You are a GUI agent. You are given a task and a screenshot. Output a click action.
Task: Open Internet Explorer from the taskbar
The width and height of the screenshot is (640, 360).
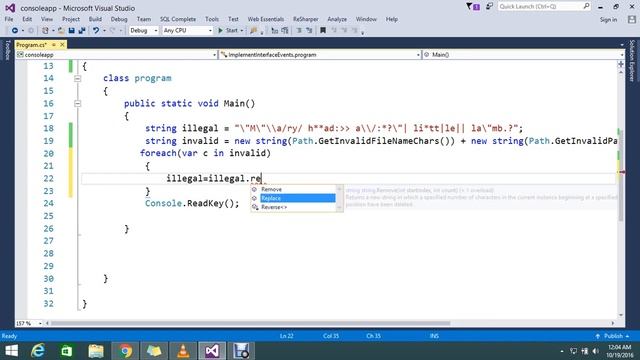[x=38, y=351]
